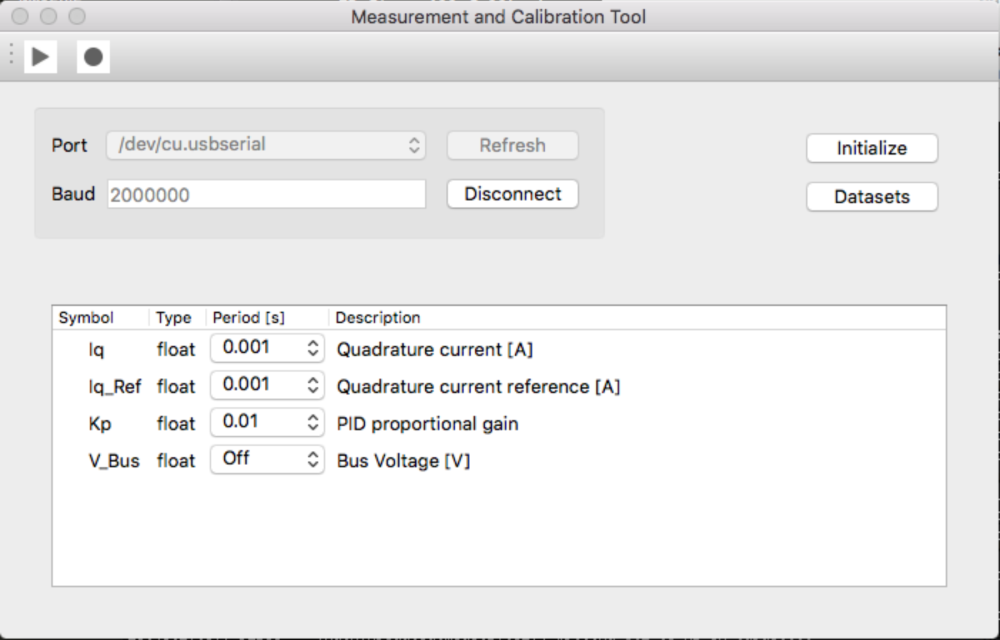
Task: Click the Description column header
Action: point(378,318)
